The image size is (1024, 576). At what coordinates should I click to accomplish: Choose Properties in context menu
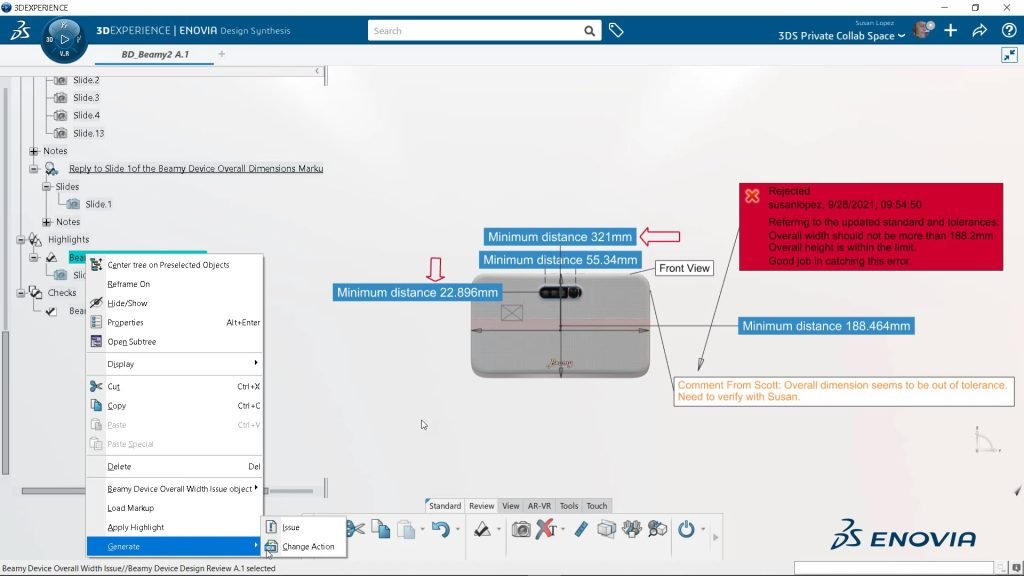[x=174, y=323]
